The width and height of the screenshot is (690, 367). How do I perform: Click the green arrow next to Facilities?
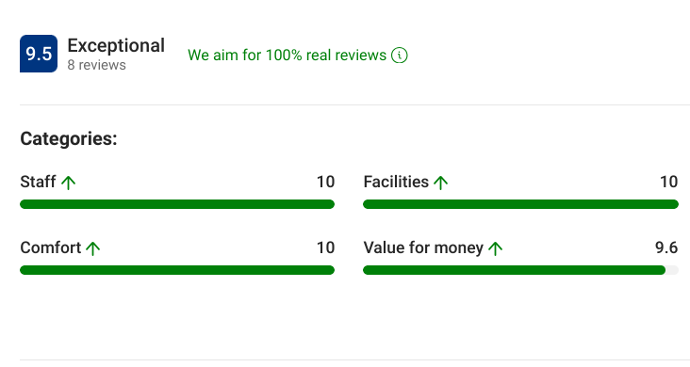pos(440,182)
